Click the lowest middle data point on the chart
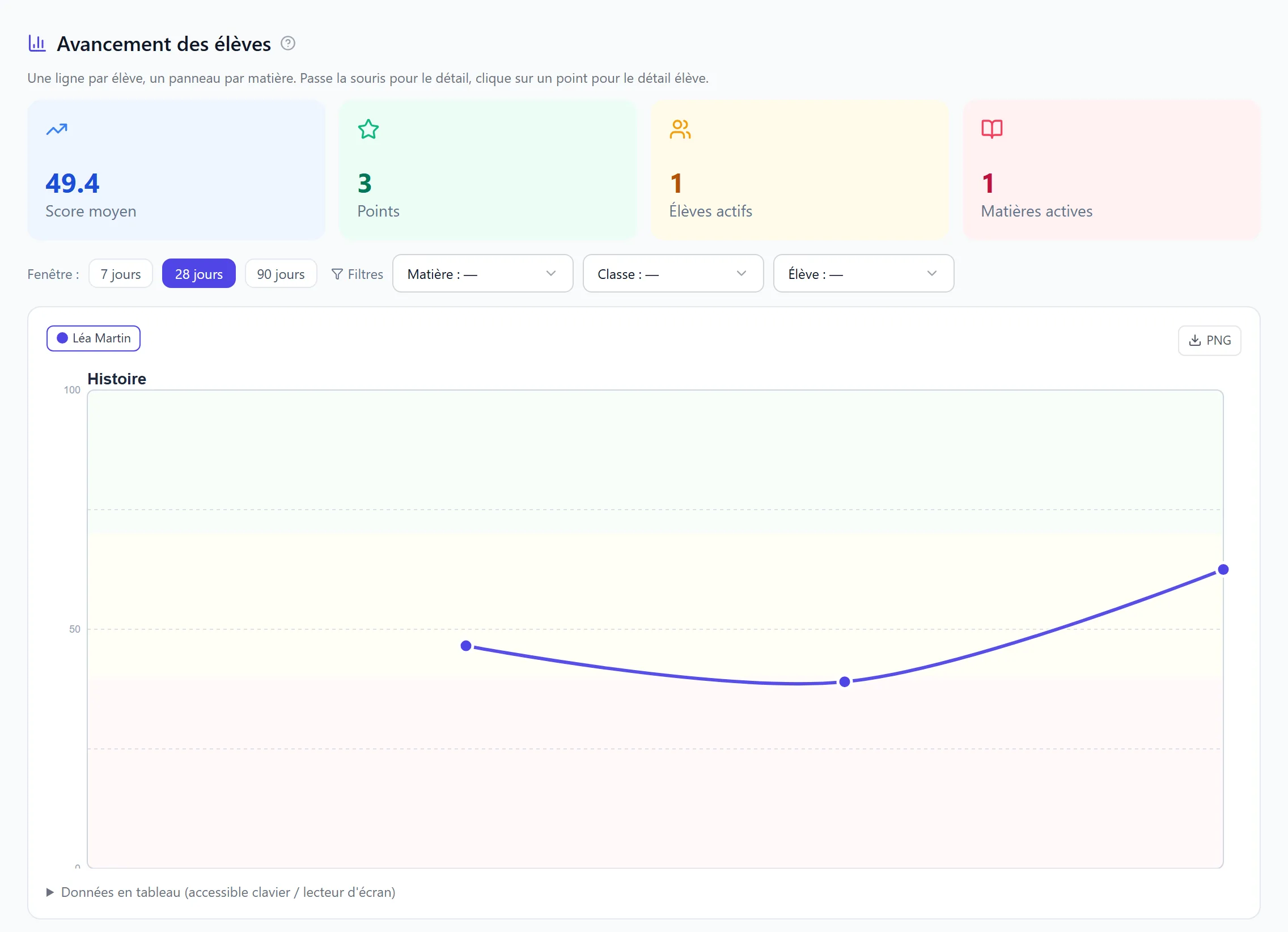This screenshot has height=932, width=1288. (x=844, y=681)
